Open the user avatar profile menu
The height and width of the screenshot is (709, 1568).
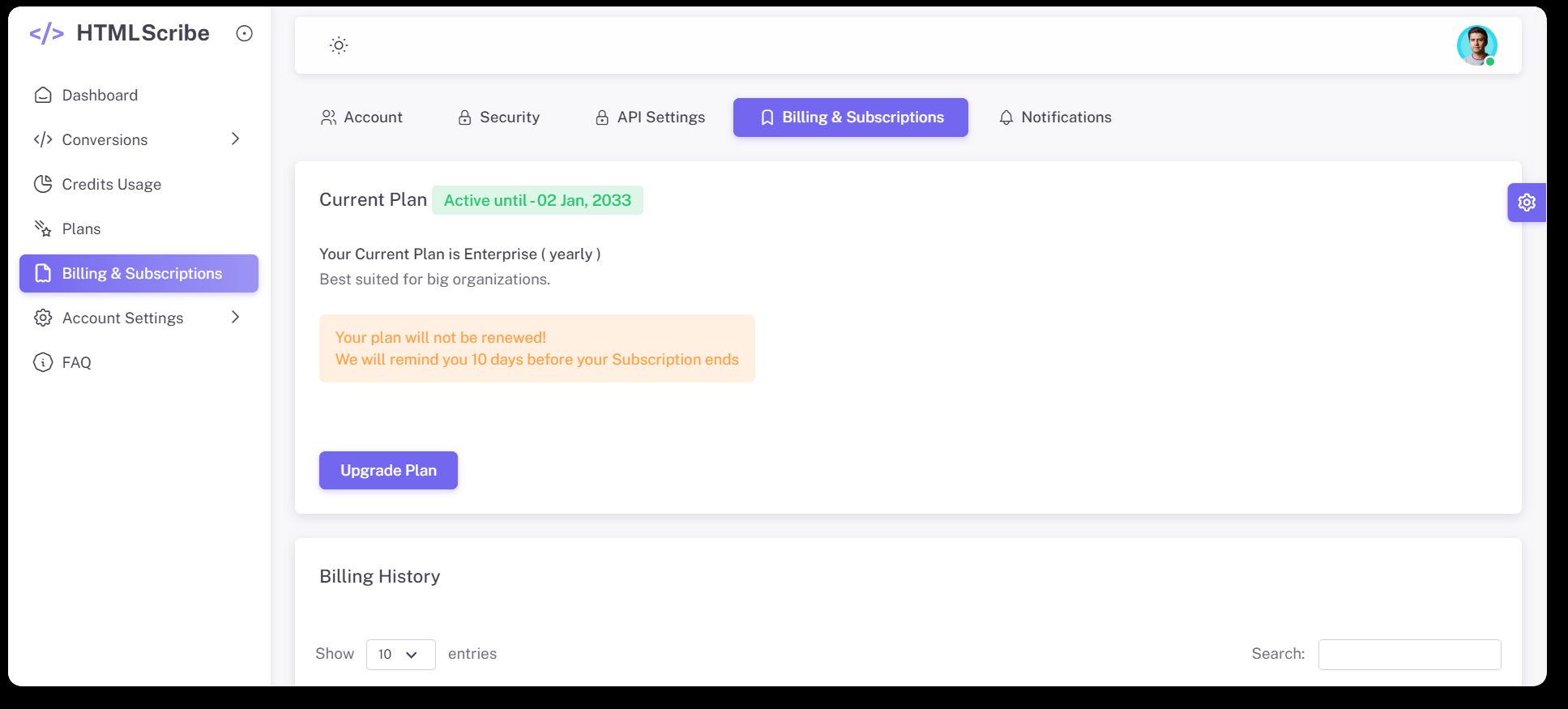1476,45
